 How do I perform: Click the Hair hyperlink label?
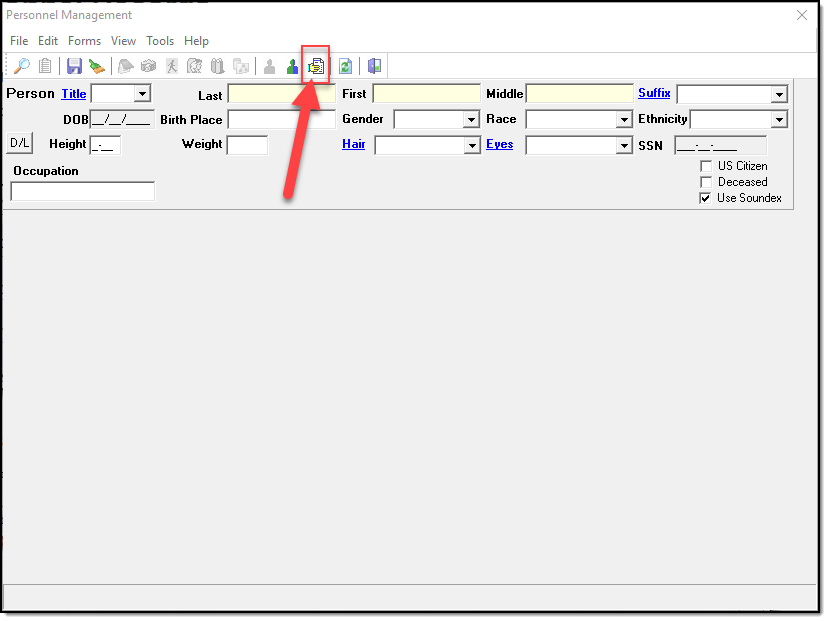coord(353,144)
